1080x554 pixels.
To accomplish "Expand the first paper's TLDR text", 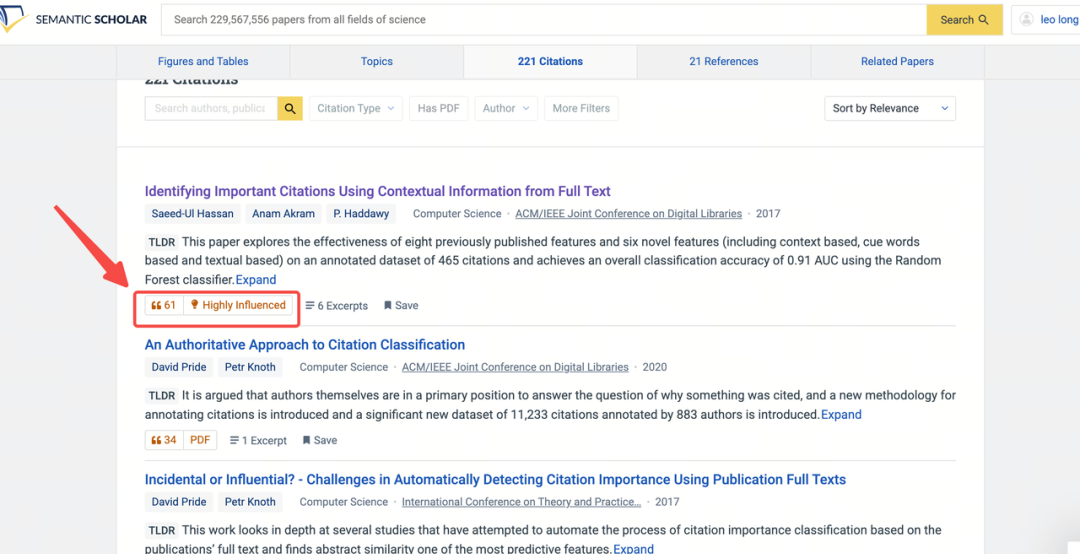I will coord(256,280).
